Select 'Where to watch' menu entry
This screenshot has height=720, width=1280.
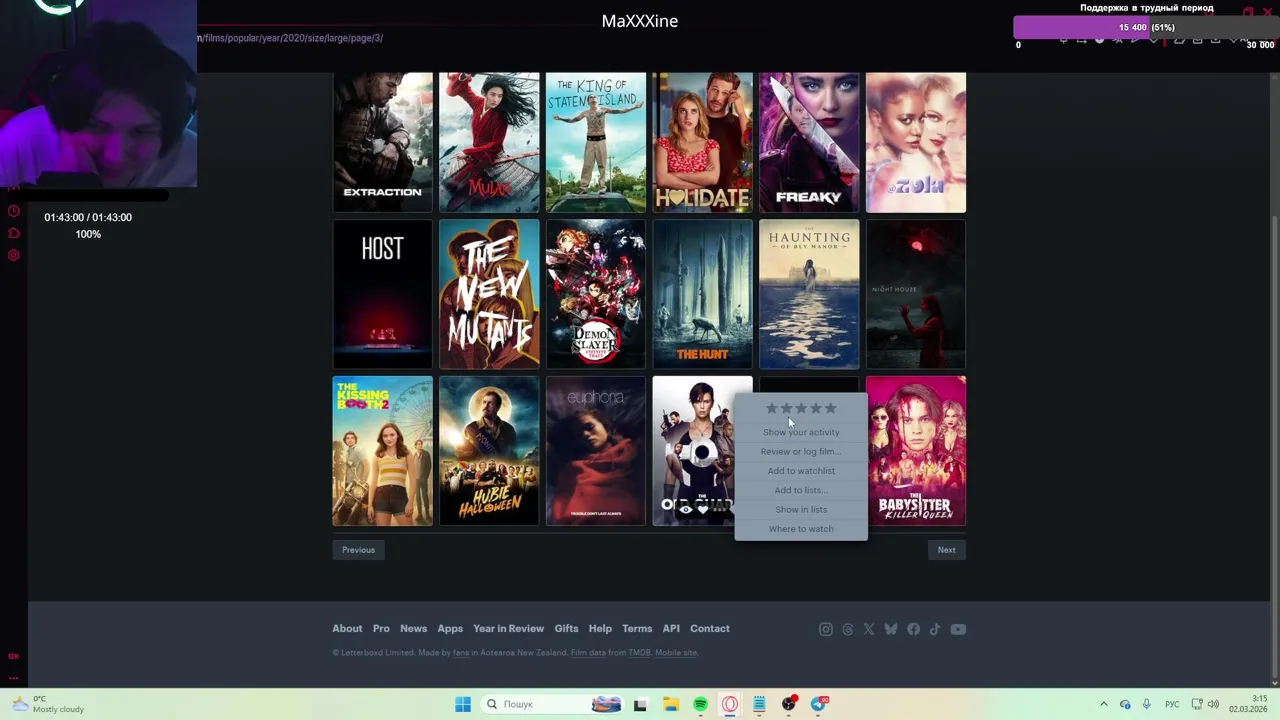[801, 529]
